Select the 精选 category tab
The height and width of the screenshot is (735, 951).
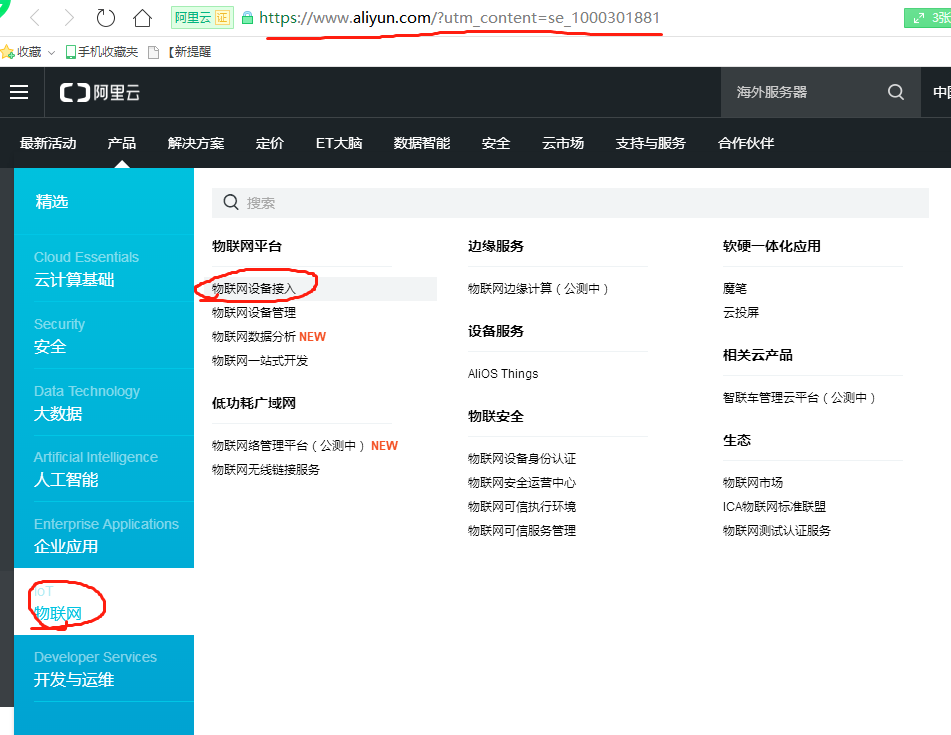coord(104,201)
